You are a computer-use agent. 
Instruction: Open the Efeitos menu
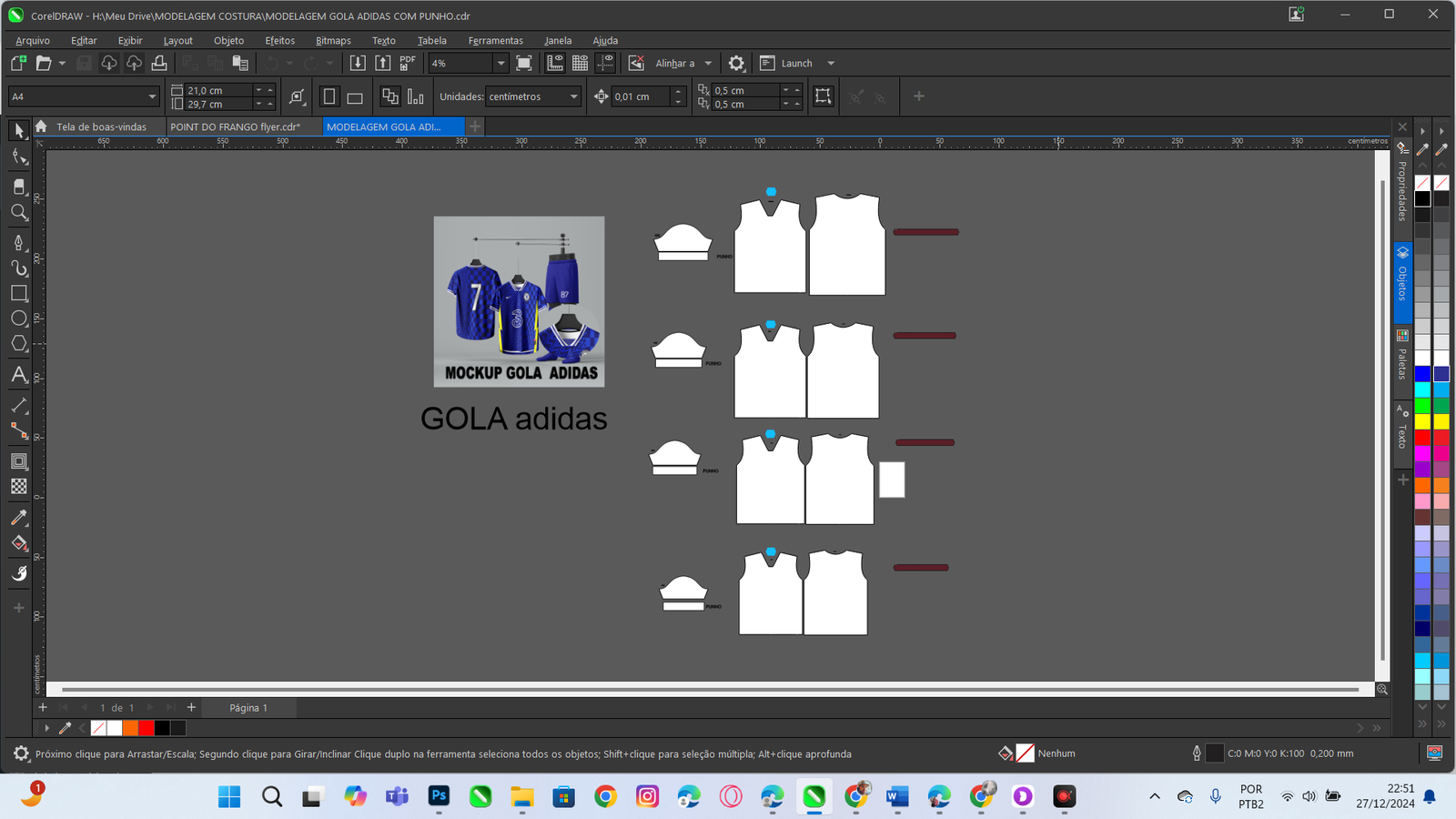(279, 40)
